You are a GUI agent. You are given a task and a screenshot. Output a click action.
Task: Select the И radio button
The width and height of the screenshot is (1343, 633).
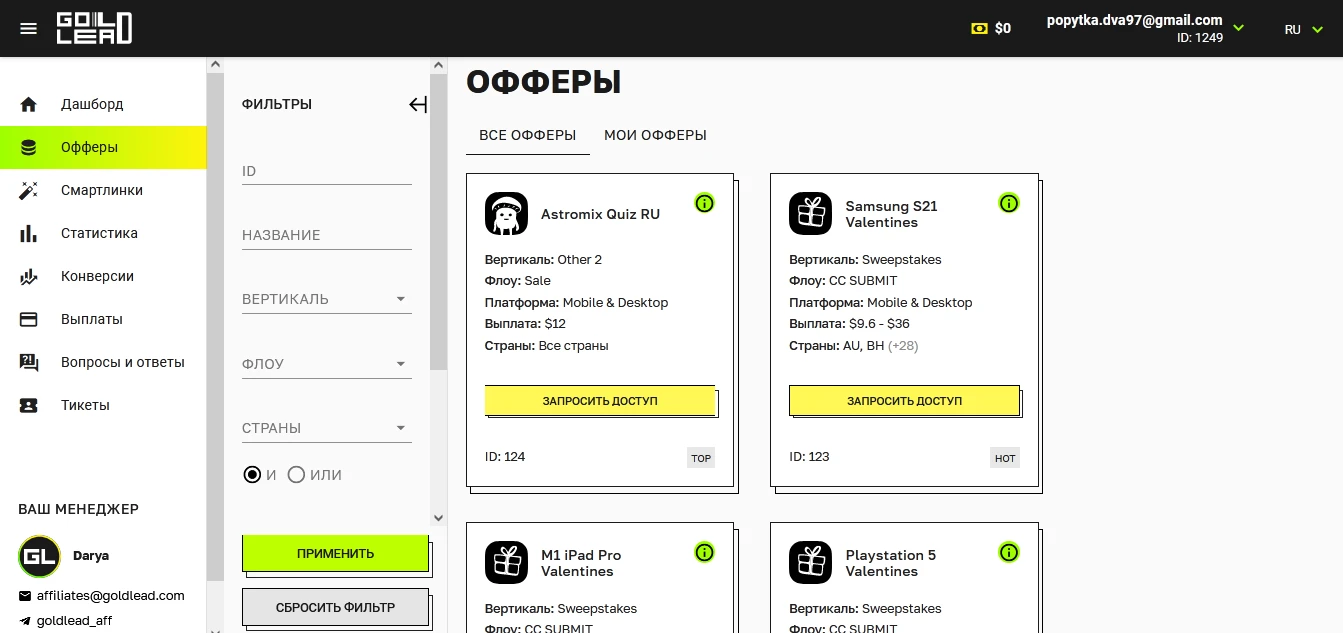tap(252, 475)
